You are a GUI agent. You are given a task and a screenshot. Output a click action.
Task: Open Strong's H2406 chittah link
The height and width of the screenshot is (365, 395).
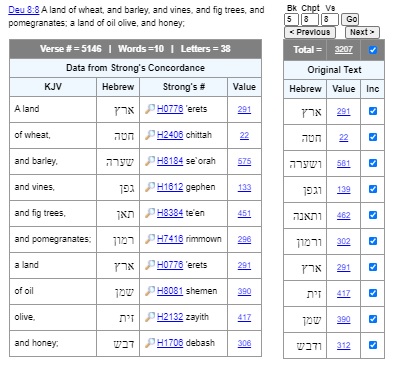[170, 135]
